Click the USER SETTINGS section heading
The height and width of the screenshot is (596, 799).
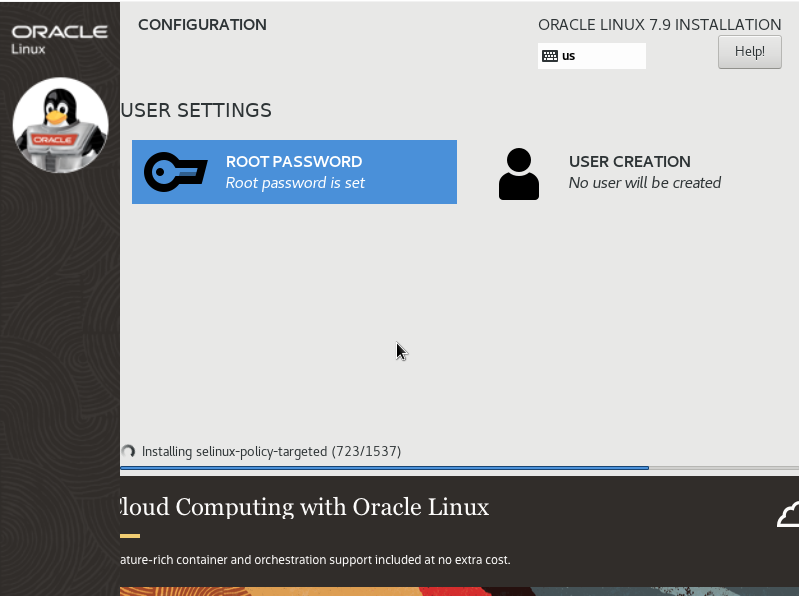(x=196, y=110)
